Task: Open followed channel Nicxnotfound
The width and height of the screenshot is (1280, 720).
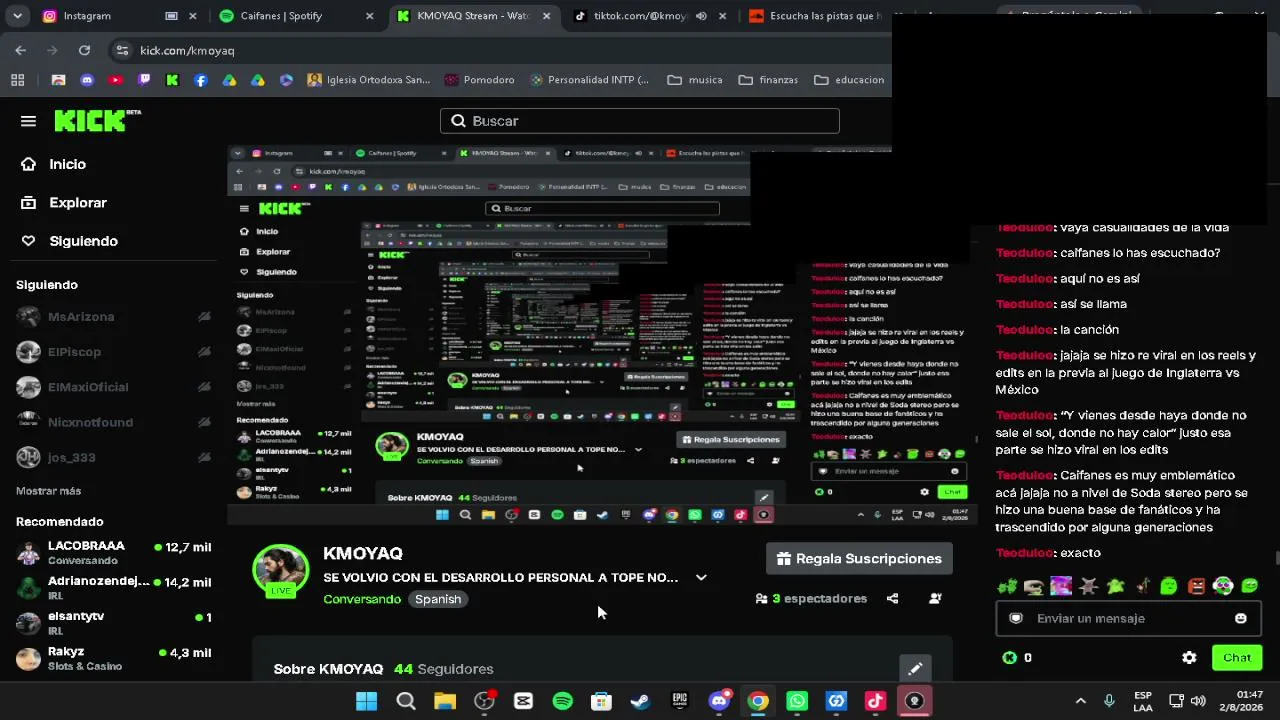Action: [113, 422]
